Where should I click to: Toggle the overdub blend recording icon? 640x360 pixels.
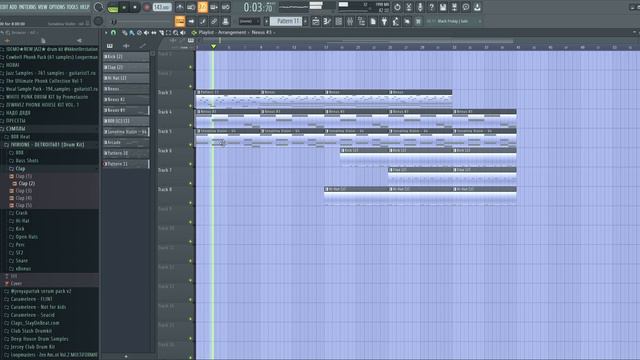point(214,7)
